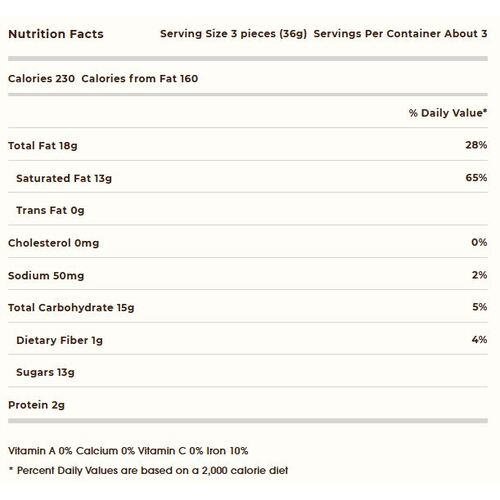Click the Nutrition Facts heading
The width and height of the screenshot is (500, 500).
coord(56,34)
